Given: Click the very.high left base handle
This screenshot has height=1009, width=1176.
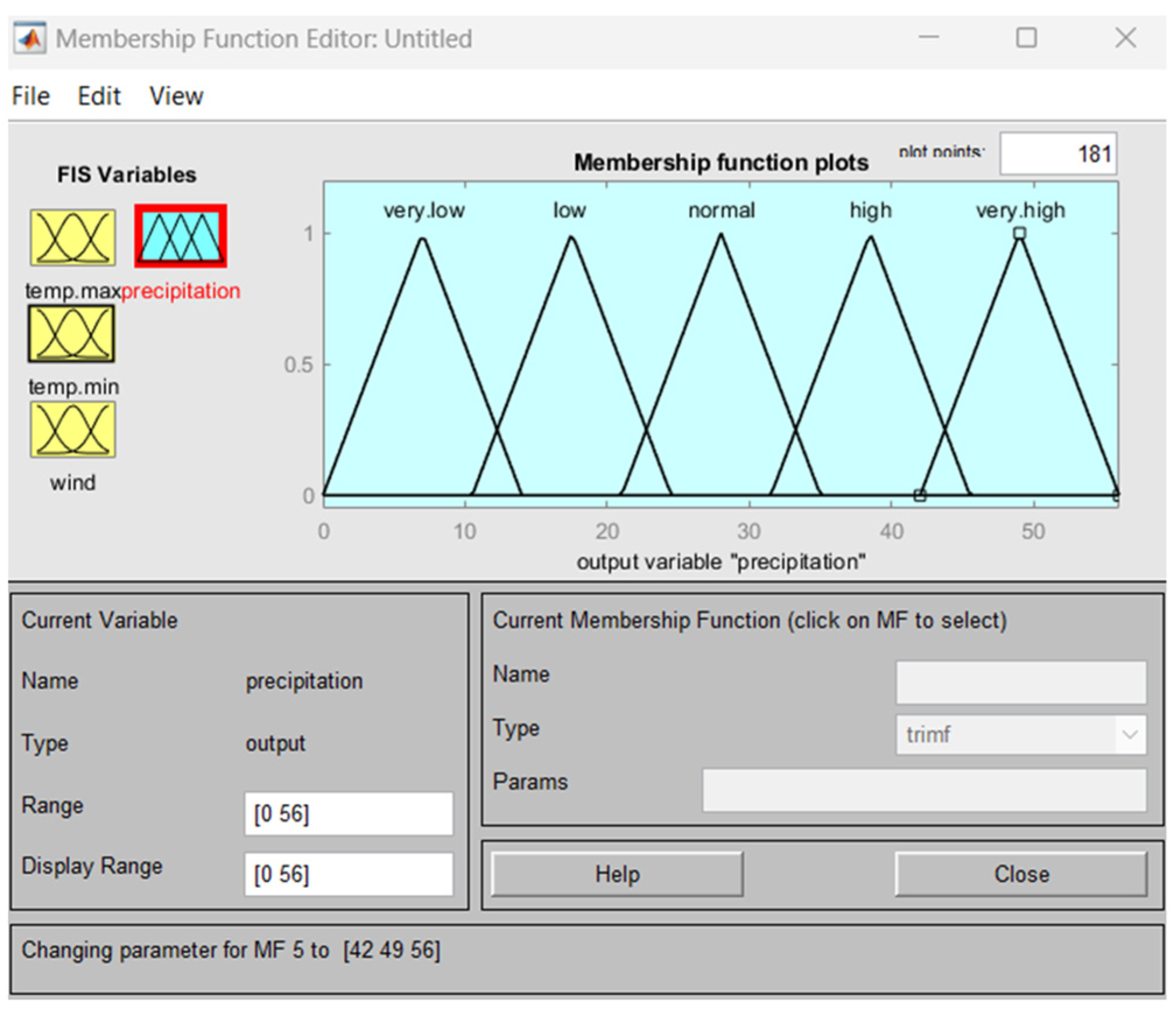Looking at the screenshot, I should (920, 496).
